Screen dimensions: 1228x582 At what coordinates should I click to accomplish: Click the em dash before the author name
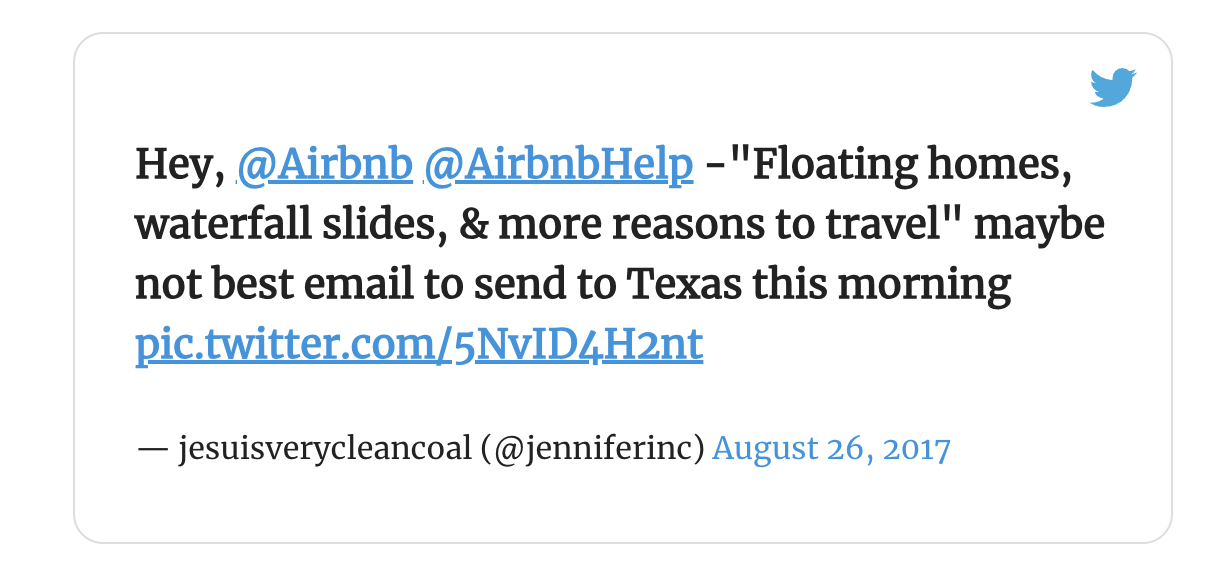click(x=152, y=450)
